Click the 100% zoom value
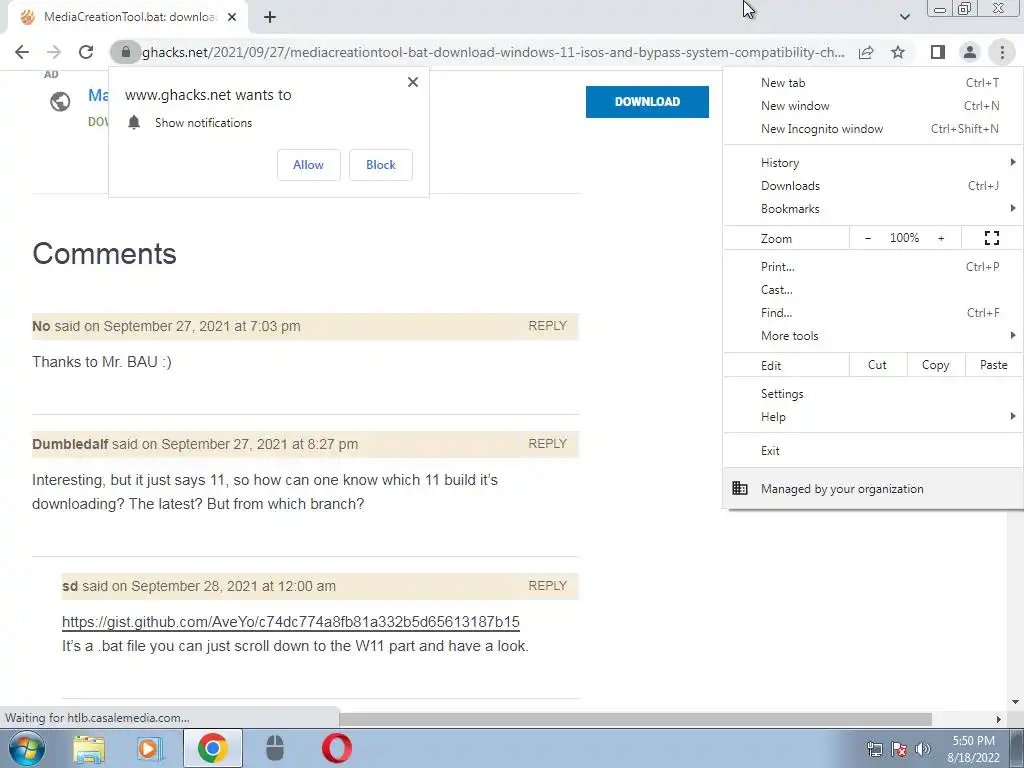Image resolution: width=1024 pixels, height=768 pixels. 904,238
